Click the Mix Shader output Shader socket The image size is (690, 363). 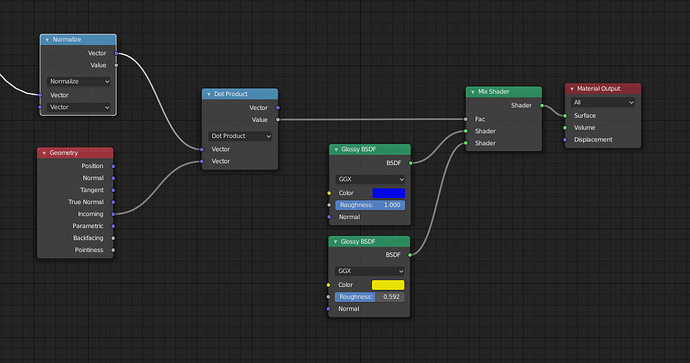coord(542,106)
